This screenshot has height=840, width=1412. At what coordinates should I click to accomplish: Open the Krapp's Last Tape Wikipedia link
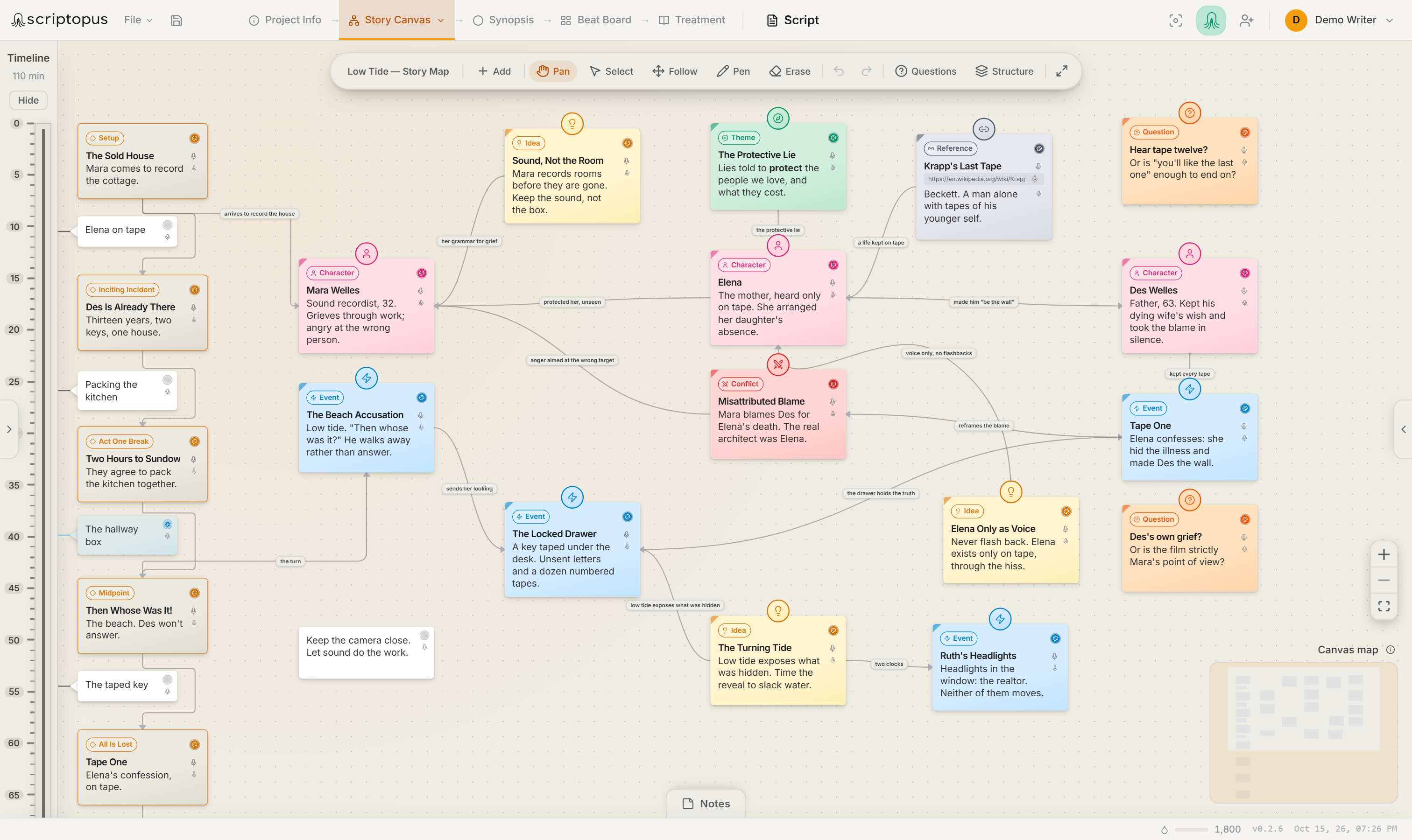(x=976, y=179)
